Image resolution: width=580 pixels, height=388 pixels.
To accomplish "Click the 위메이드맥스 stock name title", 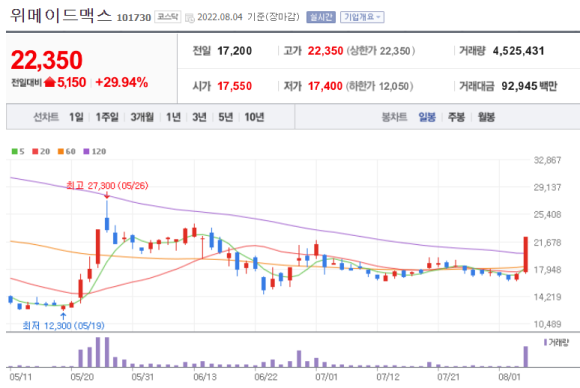I will coord(61,16).
